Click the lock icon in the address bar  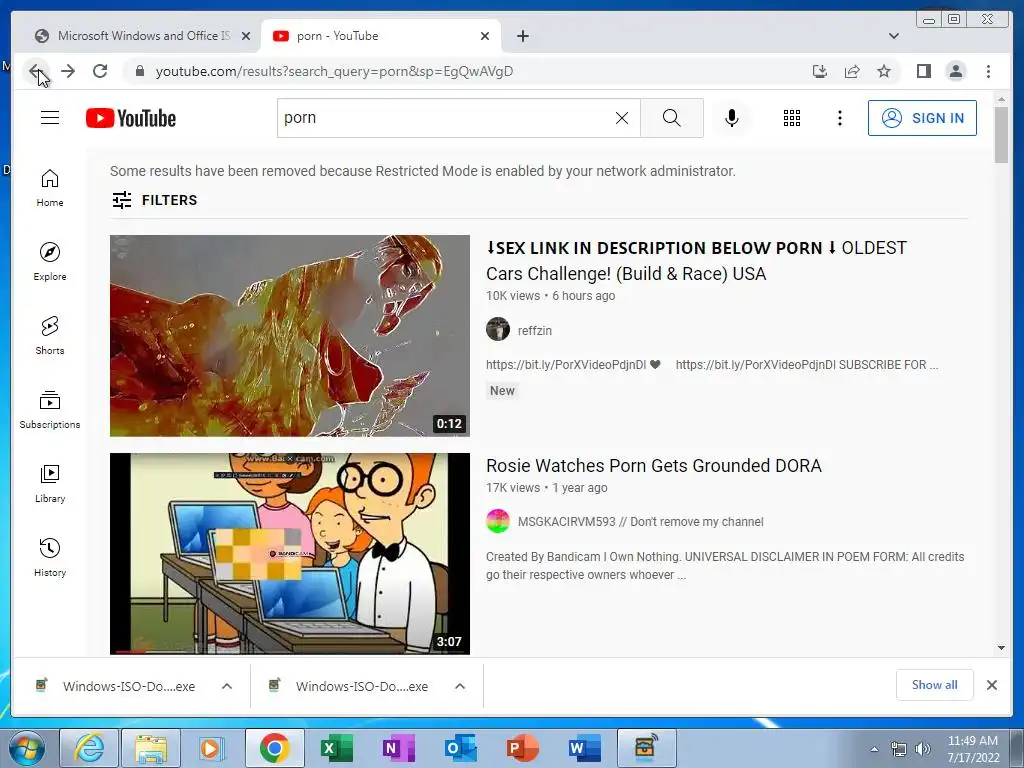coord(139,71)
